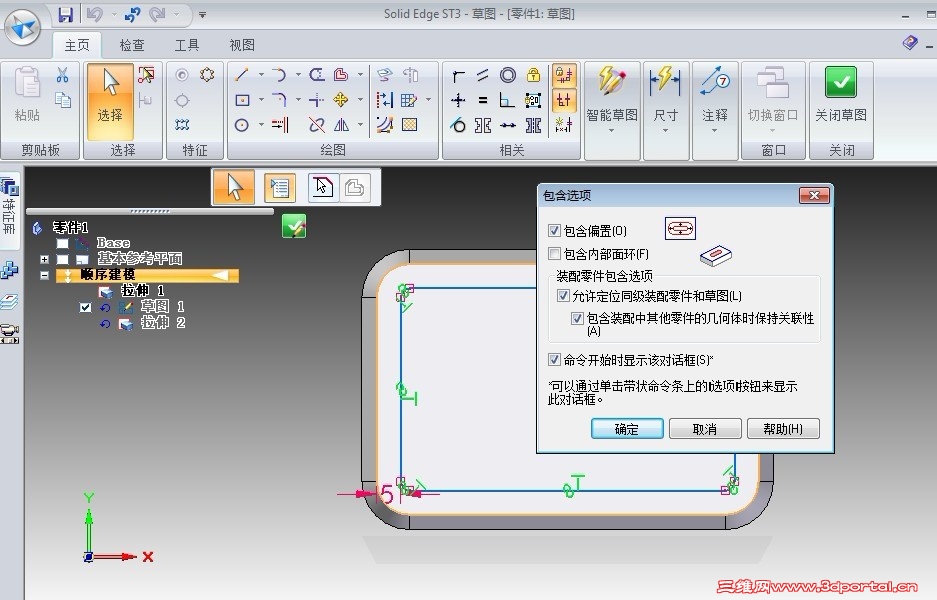Open the Rectangle tool dropdown arrow
The height and width of the screenshot is (600, 937).
[x=261, y=100]
